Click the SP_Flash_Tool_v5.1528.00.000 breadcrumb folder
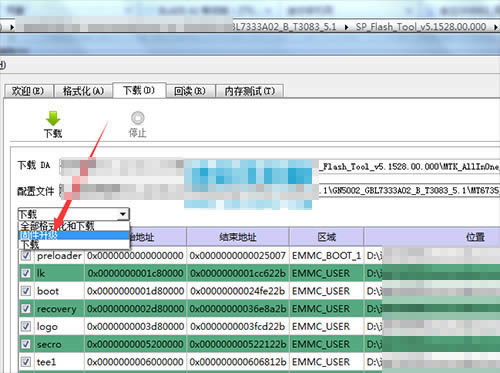The height and width of the screenshot is (373, 500). click(421, 27)
